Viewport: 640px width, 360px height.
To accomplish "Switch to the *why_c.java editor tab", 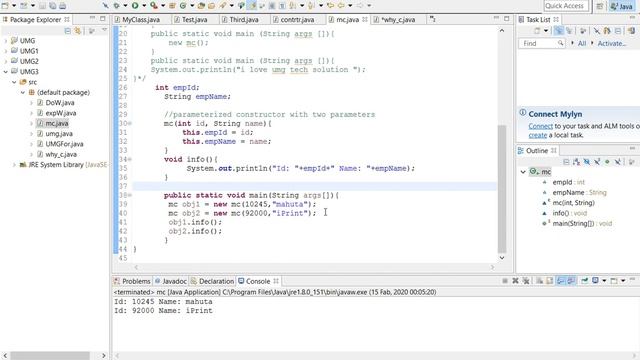I will pyautogui.click(x=398, y=20).
